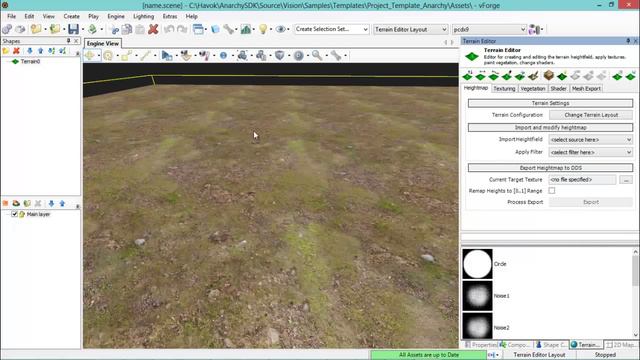Open the Extras menu
The image size is (640, 360).
coord(170,16)
